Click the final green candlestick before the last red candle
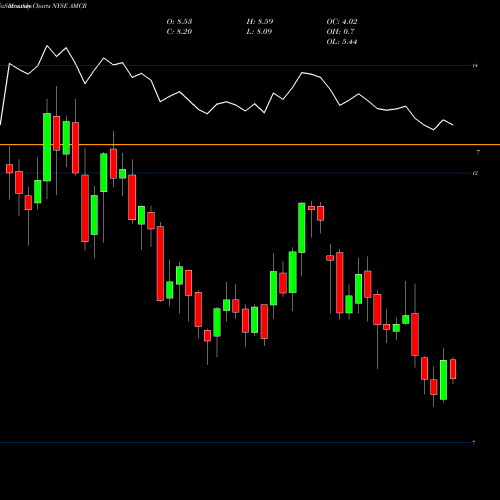 443,380
